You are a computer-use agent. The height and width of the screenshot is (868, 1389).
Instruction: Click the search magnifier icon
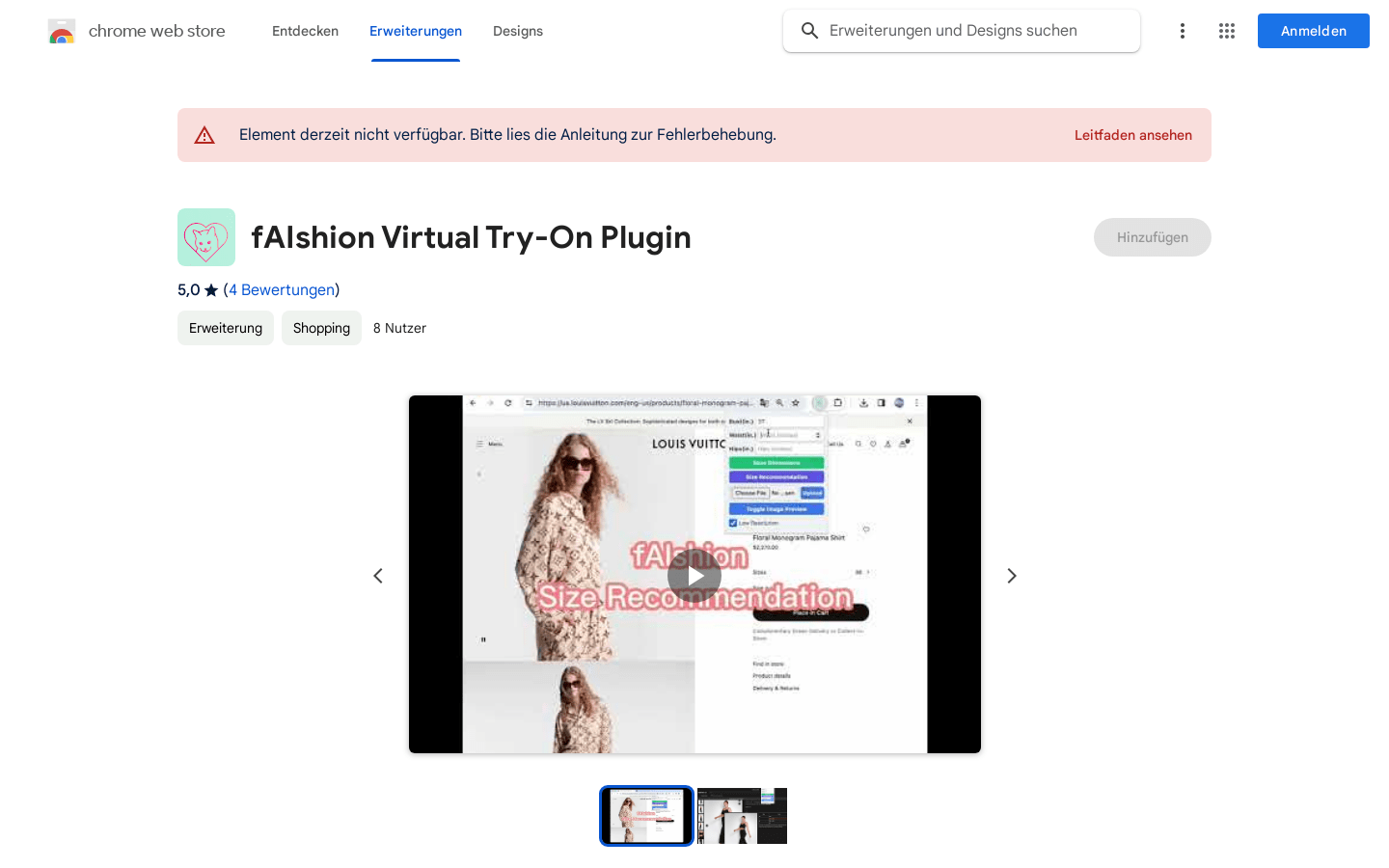tap(810, 31)
